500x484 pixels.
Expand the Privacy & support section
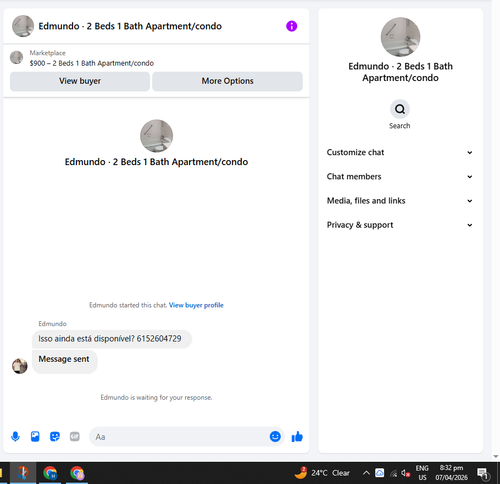[x=400, y=225]
